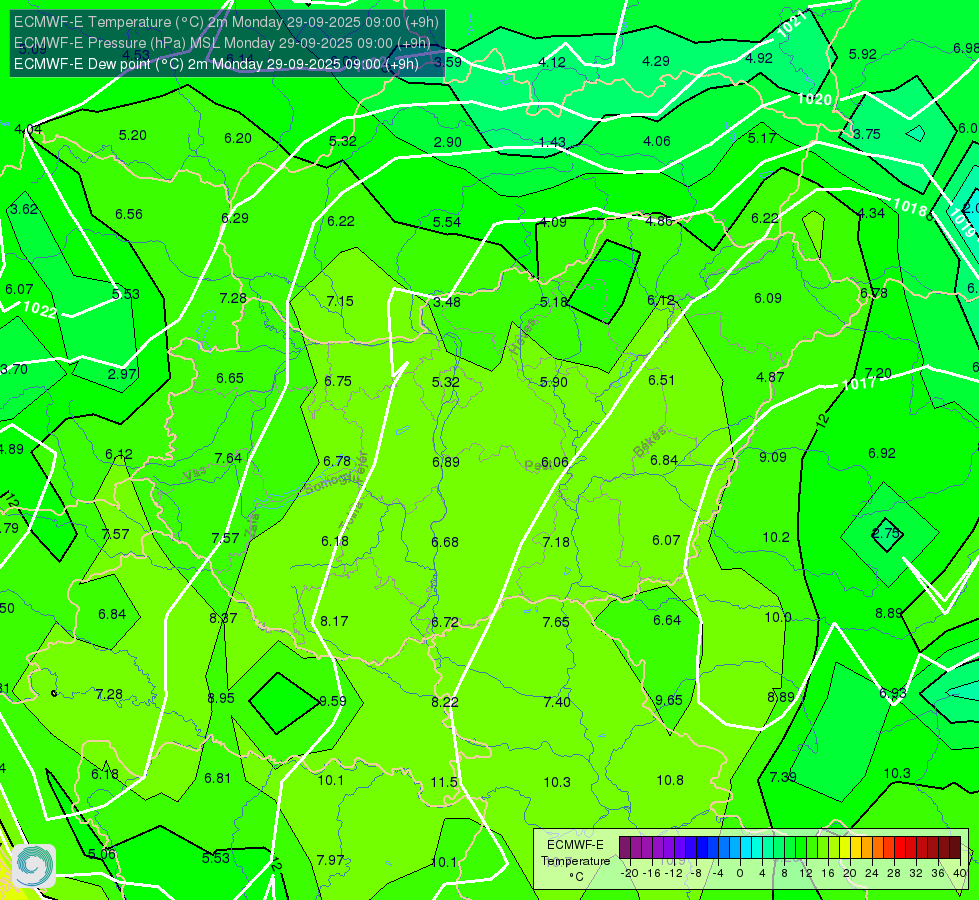Click the 3.48 dew point value
The width and height of the screenshot is (979, 900).
(x=447, y=302)
